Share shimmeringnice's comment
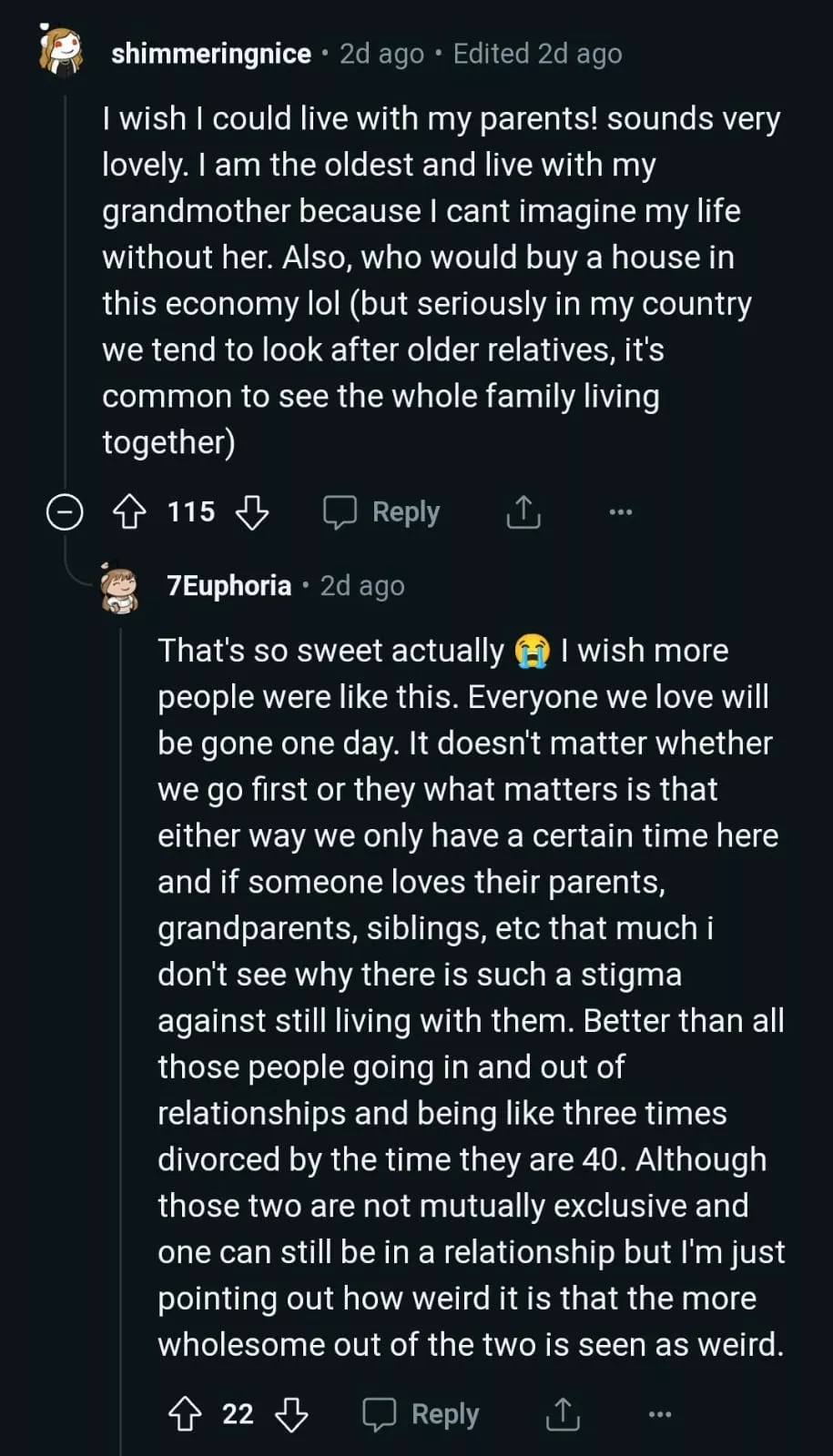833x1456 pixels. (523, 512)
